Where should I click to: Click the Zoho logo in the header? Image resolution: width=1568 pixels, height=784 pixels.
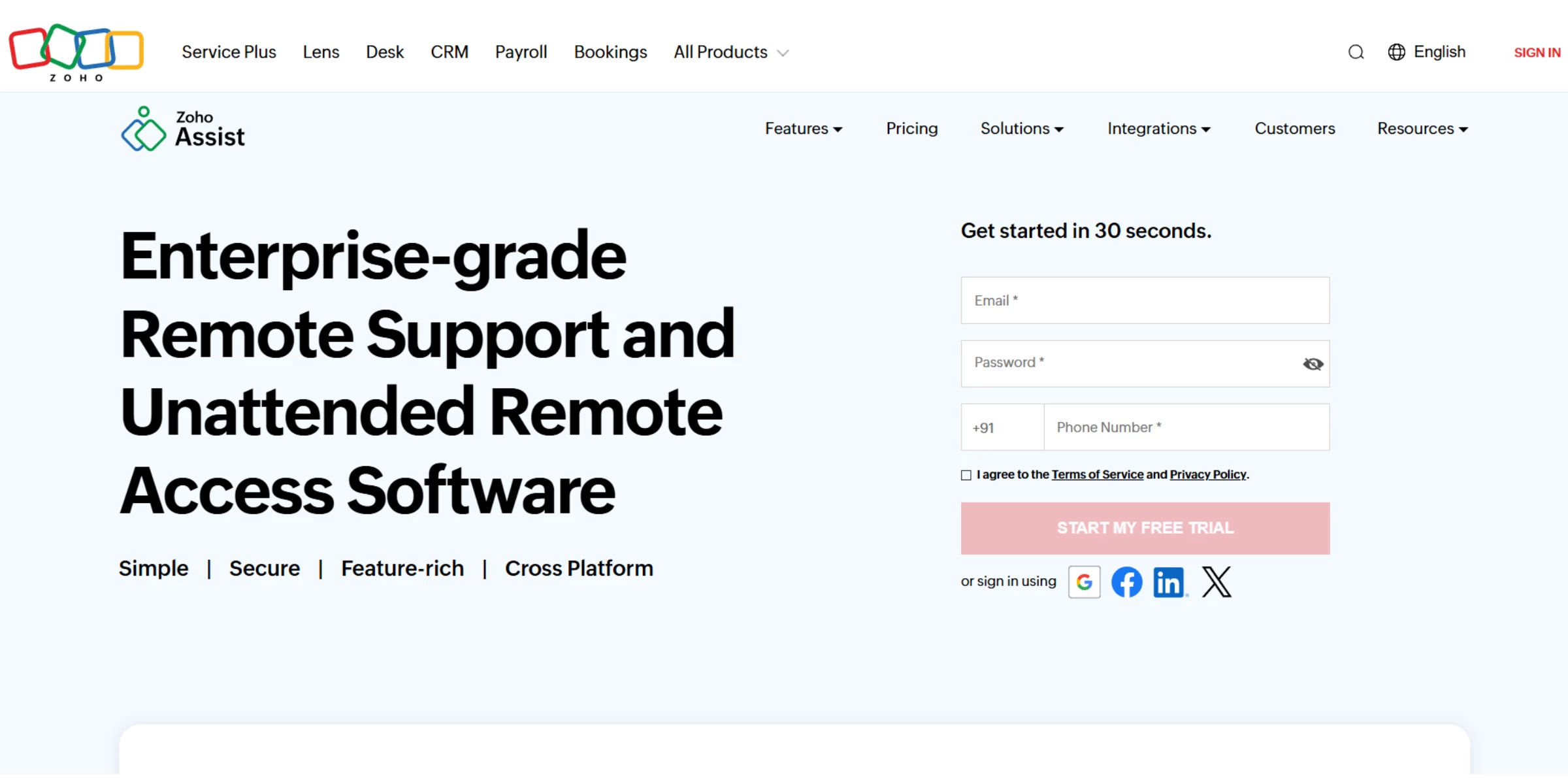click(76, 52)
